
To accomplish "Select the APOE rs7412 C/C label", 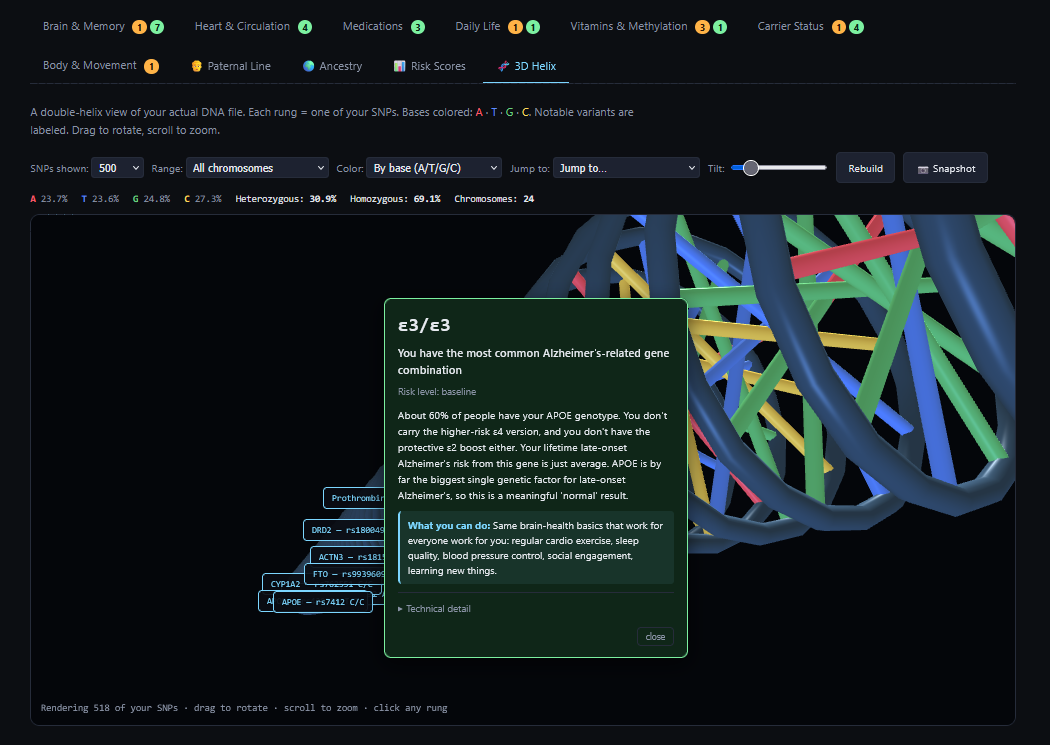I will coord(323,602).
